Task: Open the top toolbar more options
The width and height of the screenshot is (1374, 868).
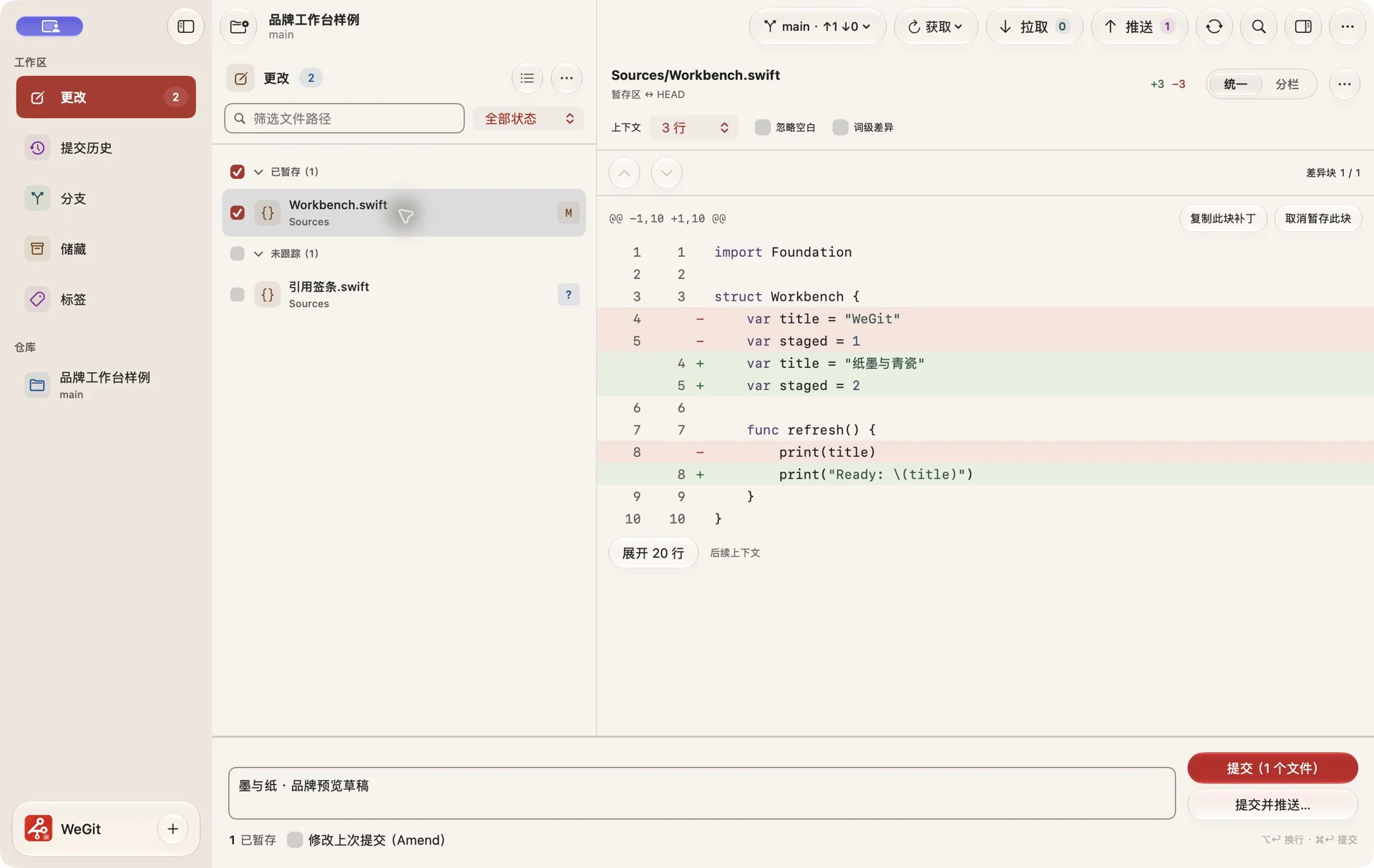Action: pyautogui.click(x=1348, y=26)
